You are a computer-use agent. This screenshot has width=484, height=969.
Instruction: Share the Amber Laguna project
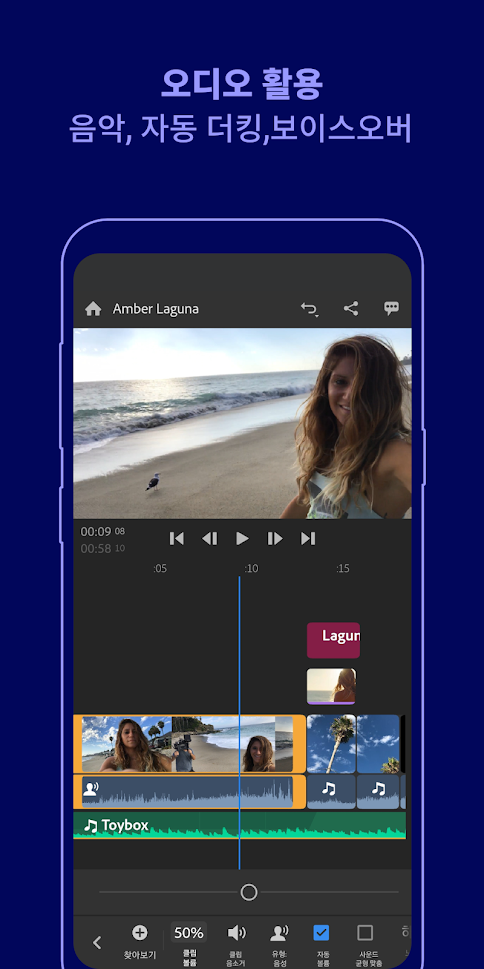point(351,308)
